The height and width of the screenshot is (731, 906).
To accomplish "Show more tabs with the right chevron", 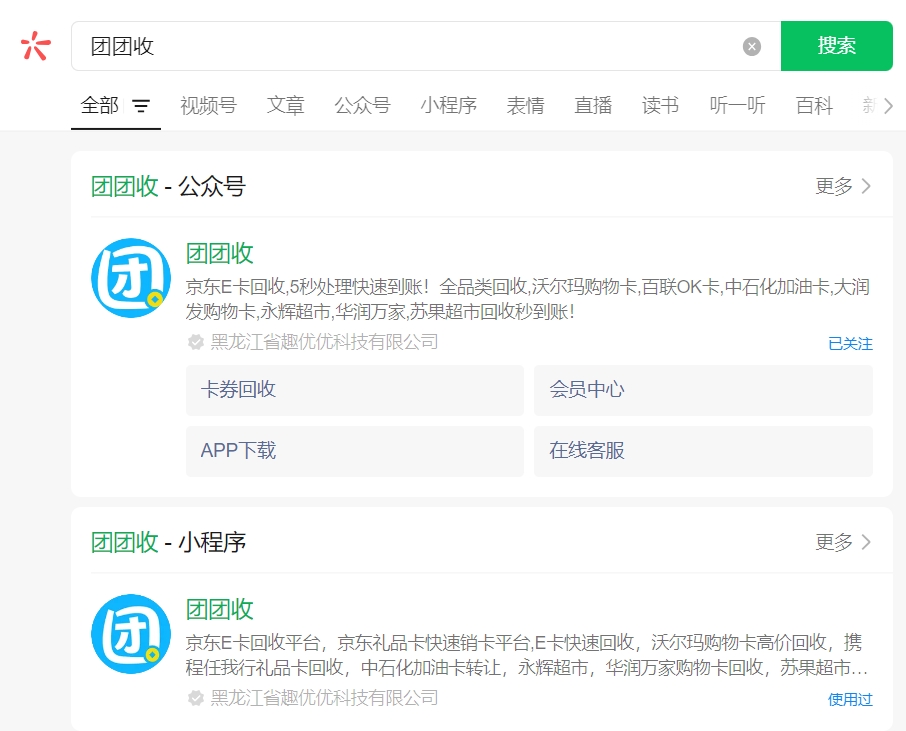I will tap(888, 106).
